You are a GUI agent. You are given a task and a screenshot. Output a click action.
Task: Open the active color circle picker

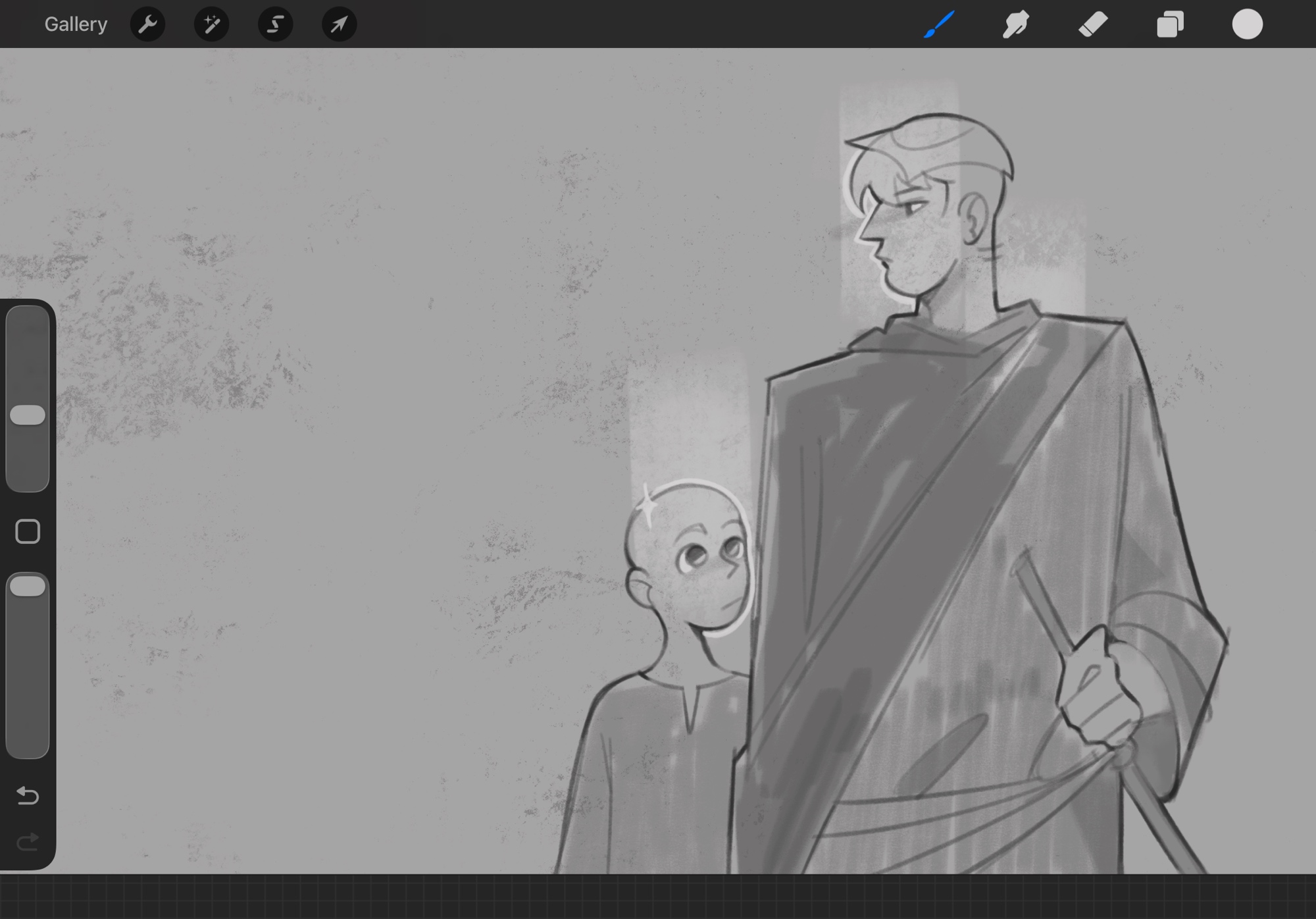click(1247, 24)
